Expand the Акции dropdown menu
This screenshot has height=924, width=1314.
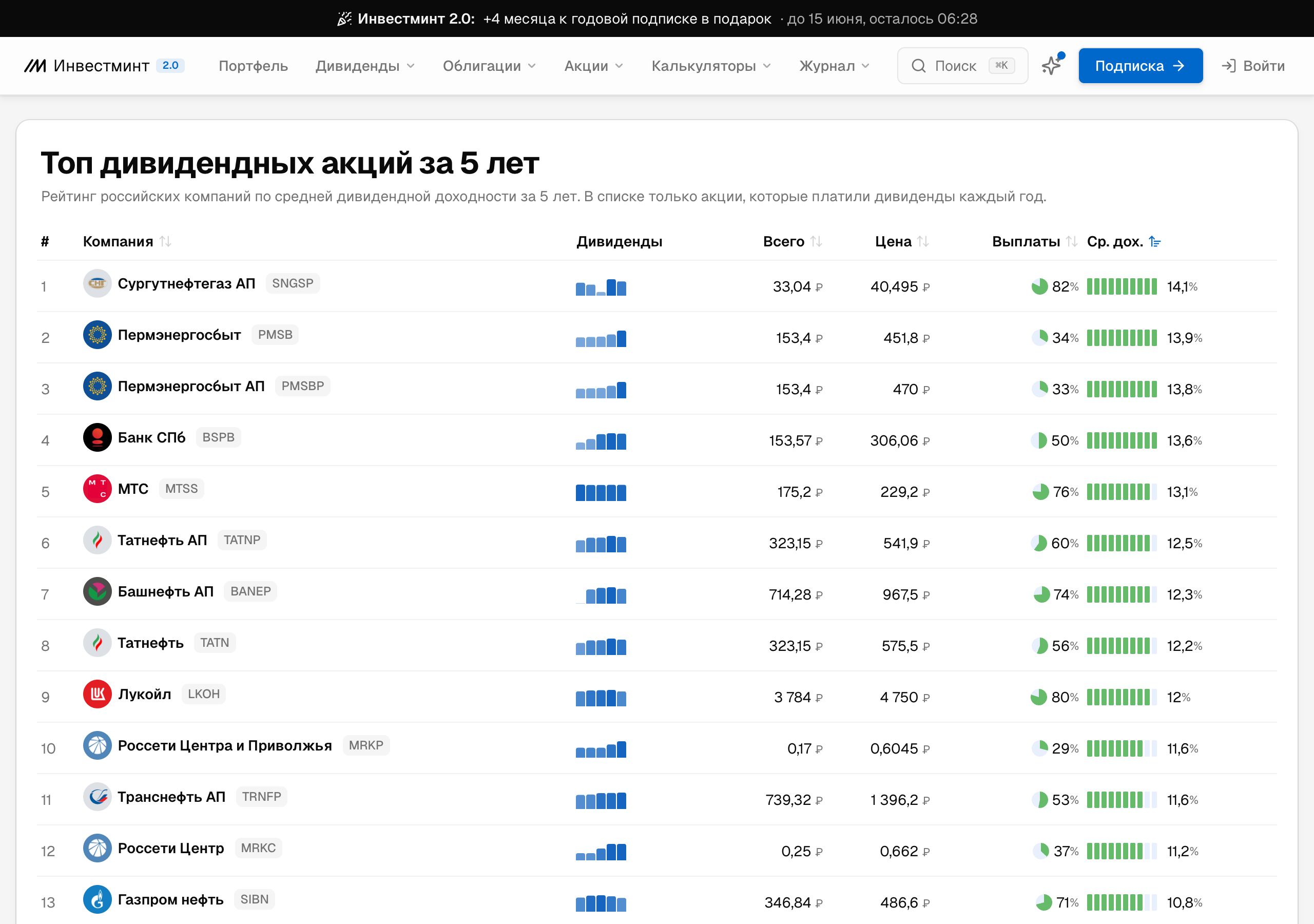593,66
